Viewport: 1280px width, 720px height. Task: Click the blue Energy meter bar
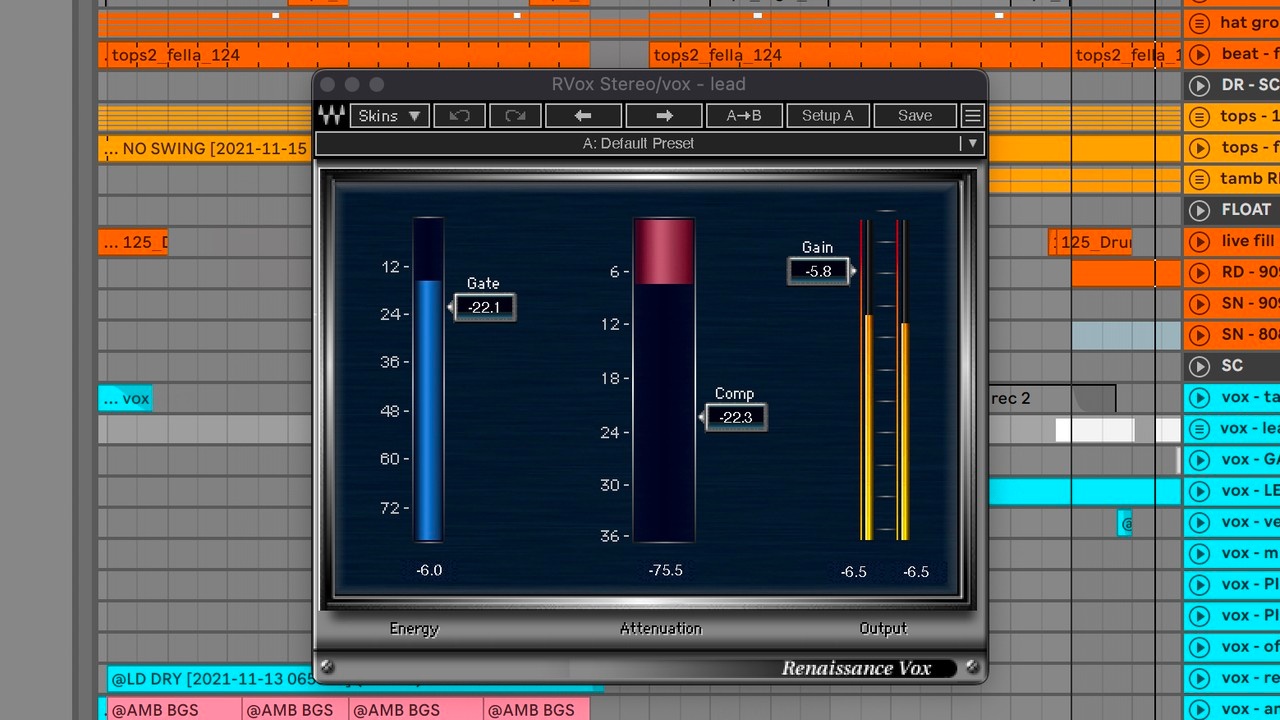[428, 410]
